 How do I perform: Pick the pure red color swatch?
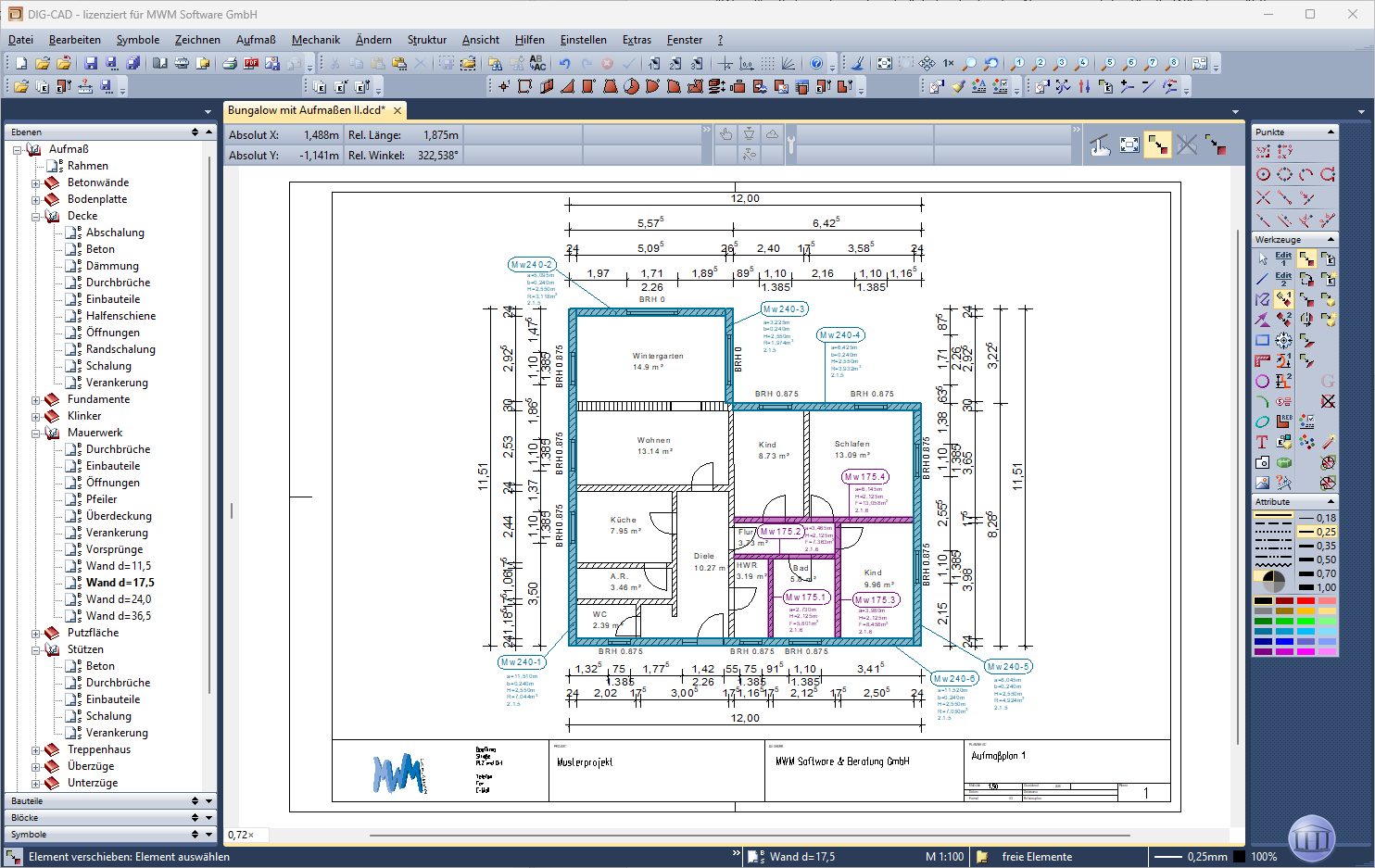1306,600
